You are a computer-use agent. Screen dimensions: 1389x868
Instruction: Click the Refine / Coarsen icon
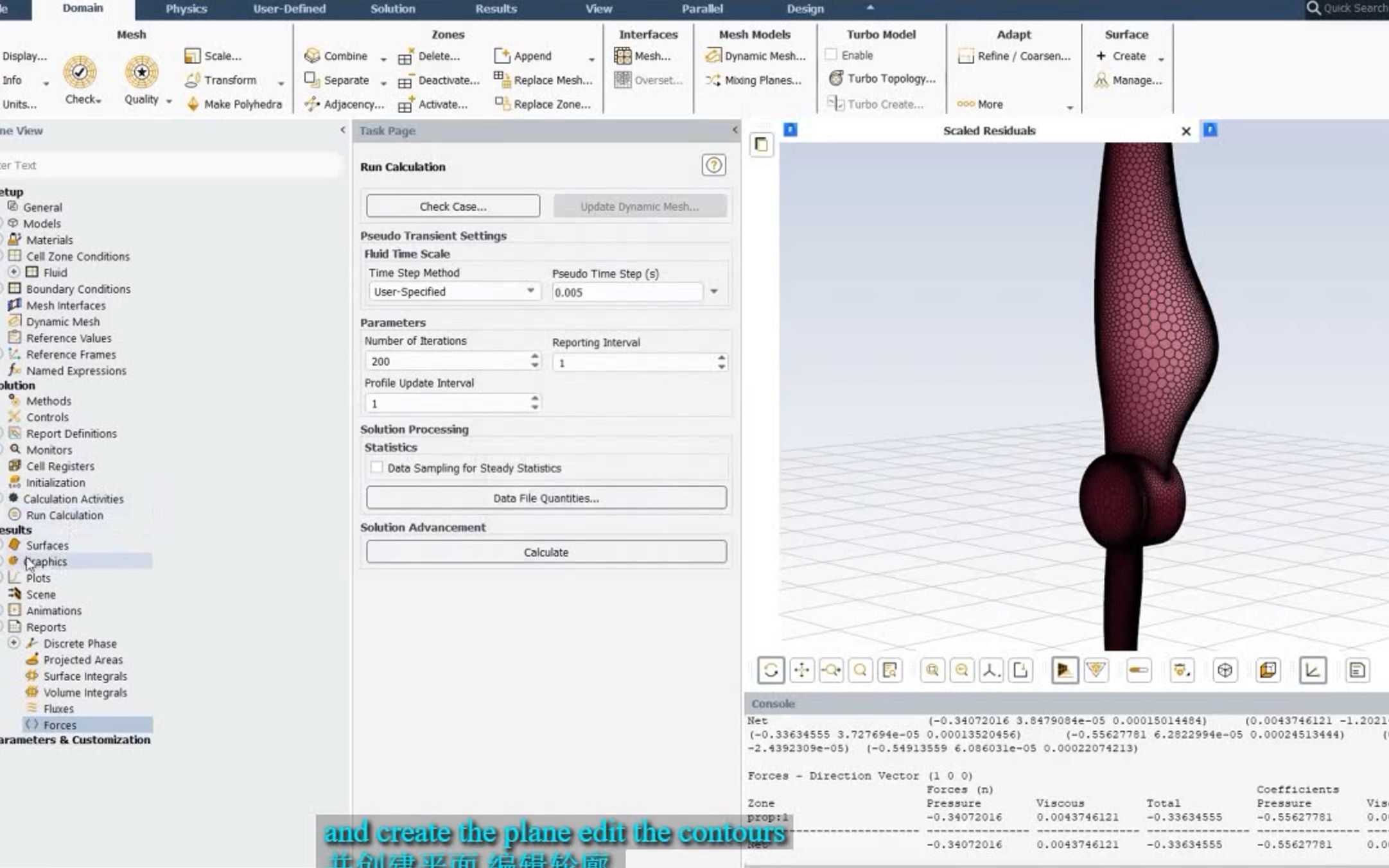click(965, 56)
